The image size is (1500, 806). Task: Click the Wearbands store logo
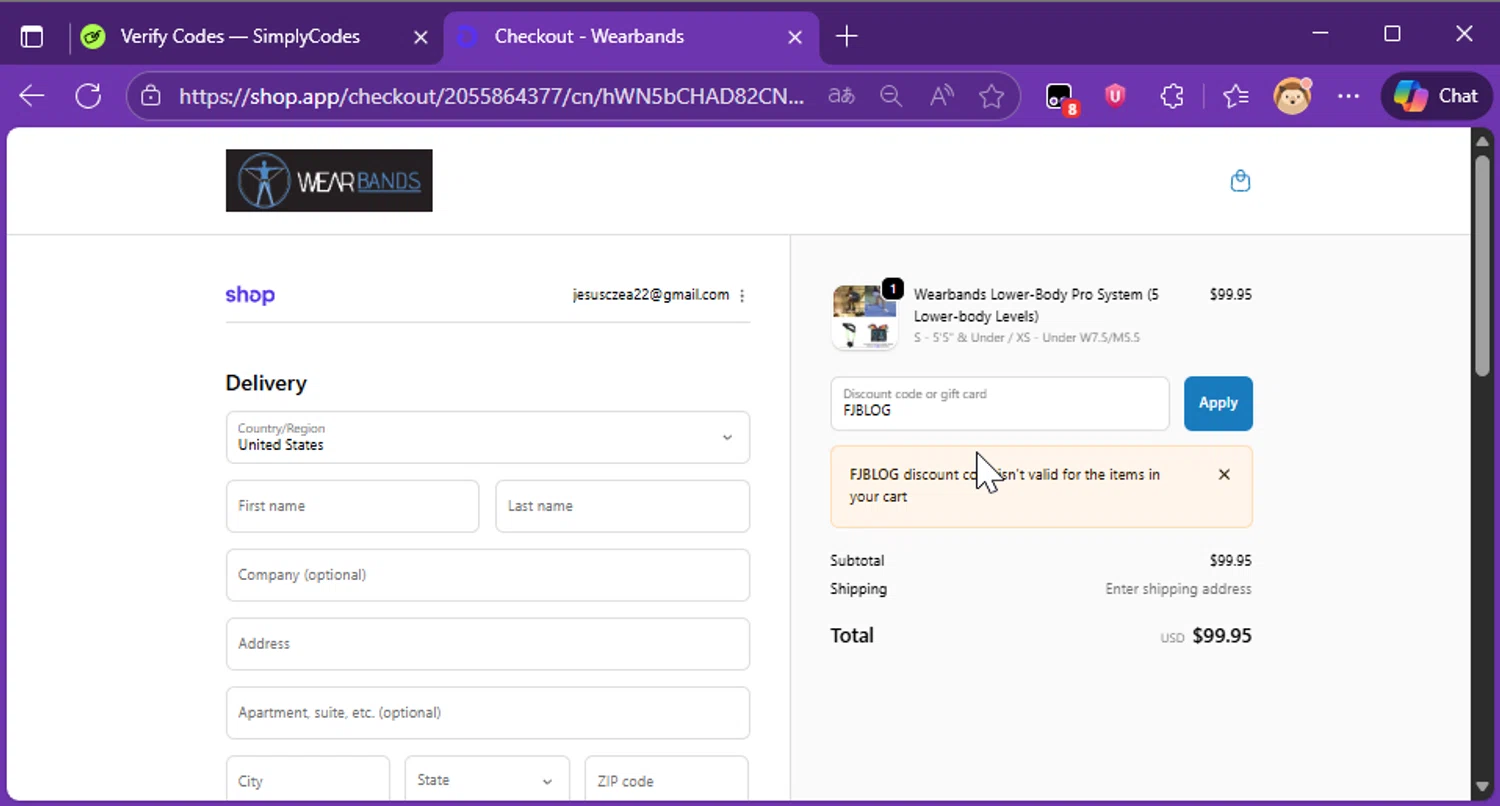coord(329,181)
